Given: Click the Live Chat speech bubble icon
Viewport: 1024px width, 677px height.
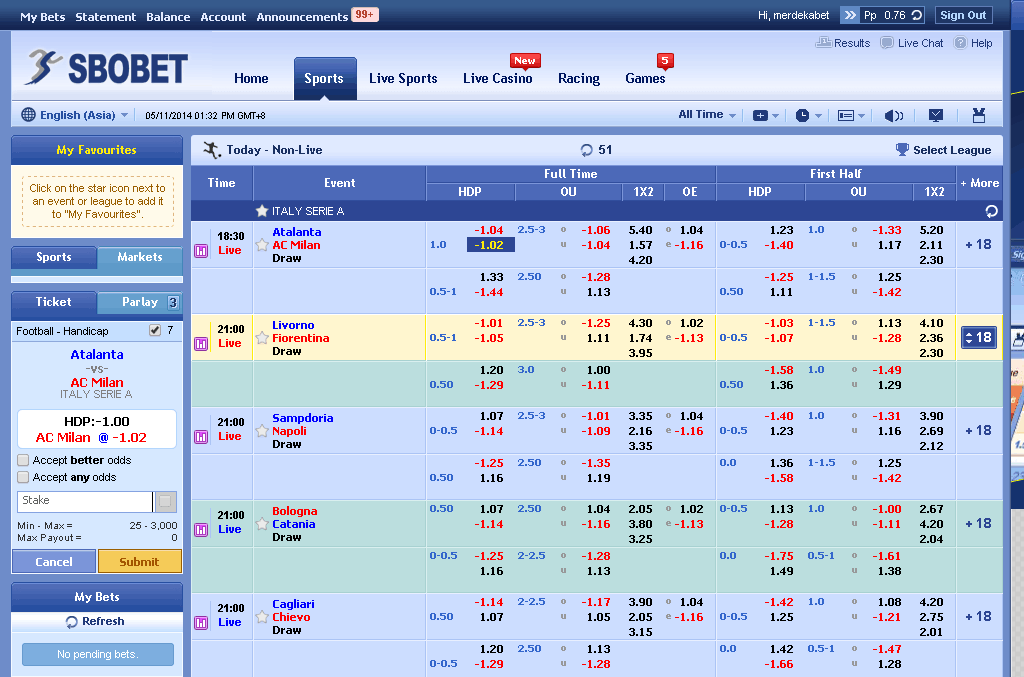Looking at the screenshot, I should [x=887, y=43].
